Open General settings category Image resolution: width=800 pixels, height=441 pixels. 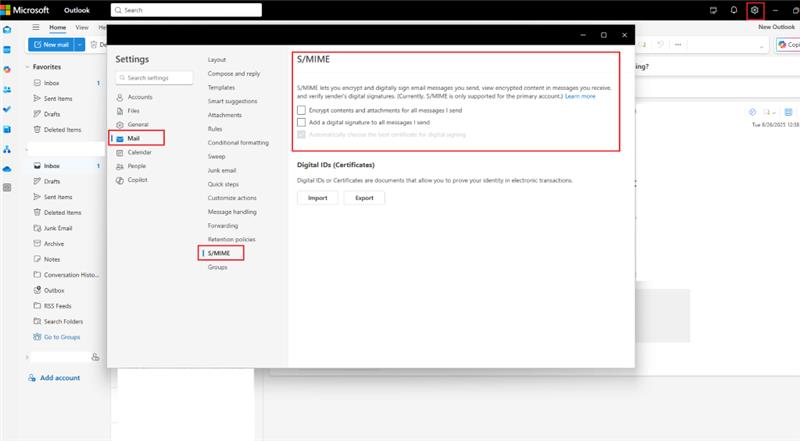[x=133, y=125]
